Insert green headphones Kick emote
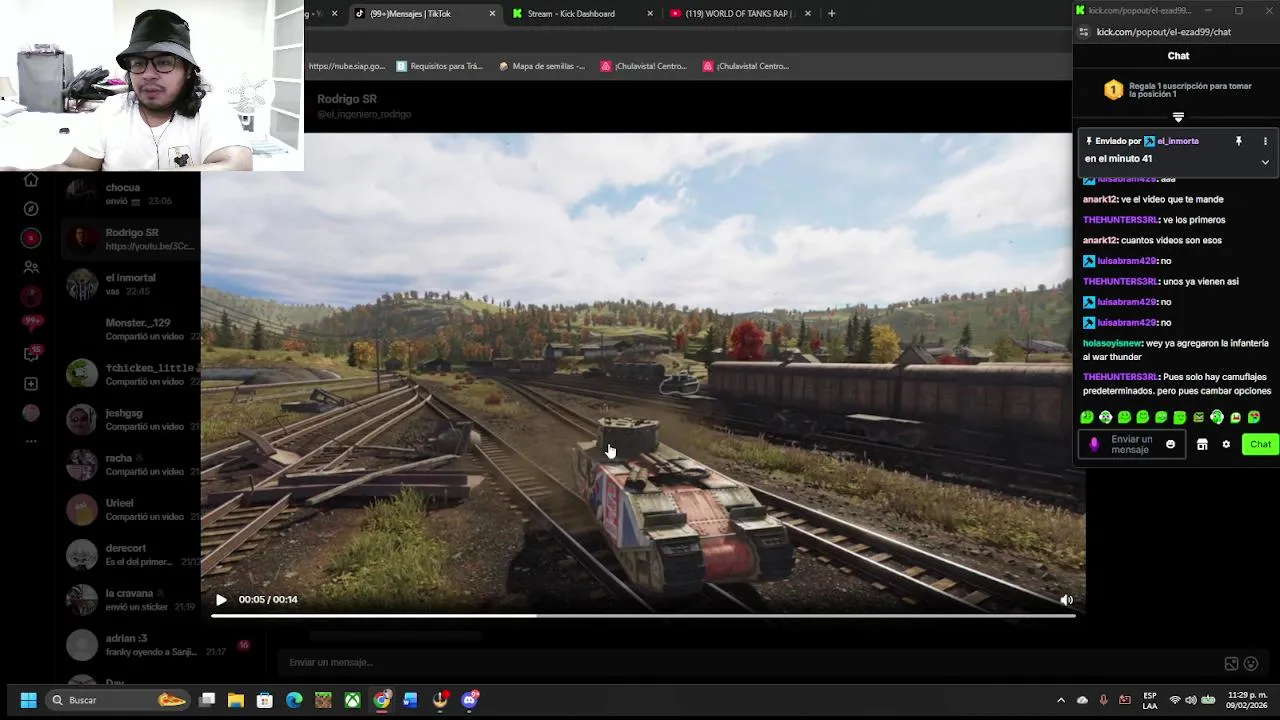The image size is (1280, 720). coord(1217,417)
